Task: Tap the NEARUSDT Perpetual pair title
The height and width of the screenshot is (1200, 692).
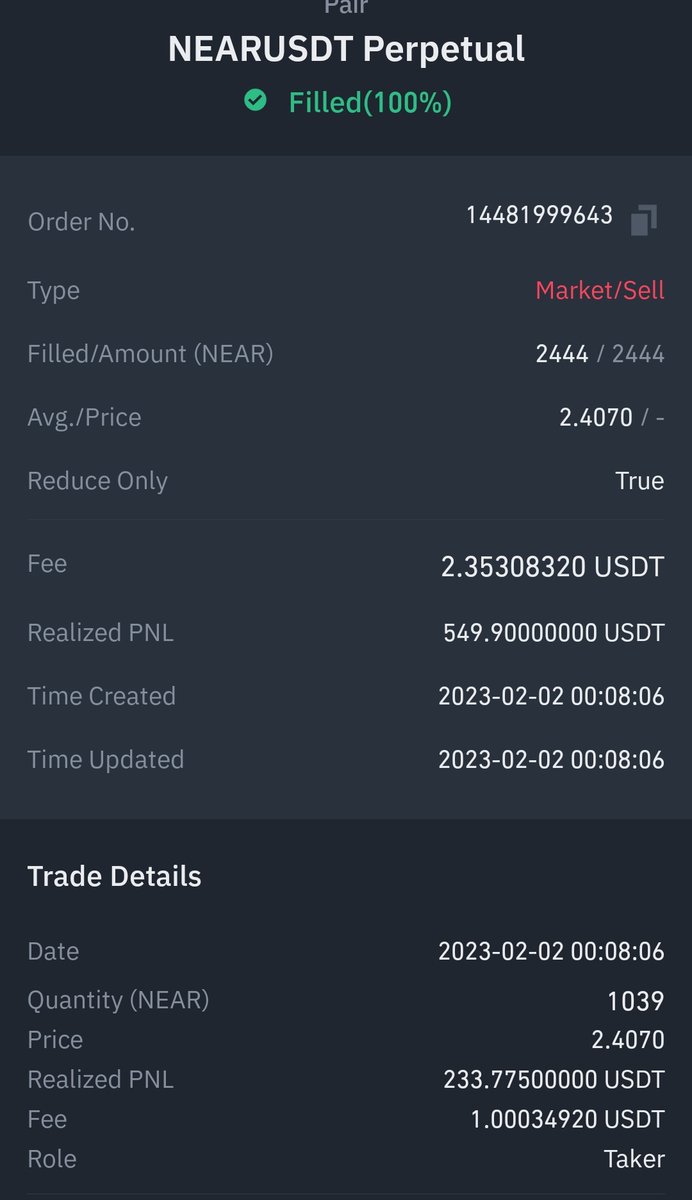Action: coord(346,49)
